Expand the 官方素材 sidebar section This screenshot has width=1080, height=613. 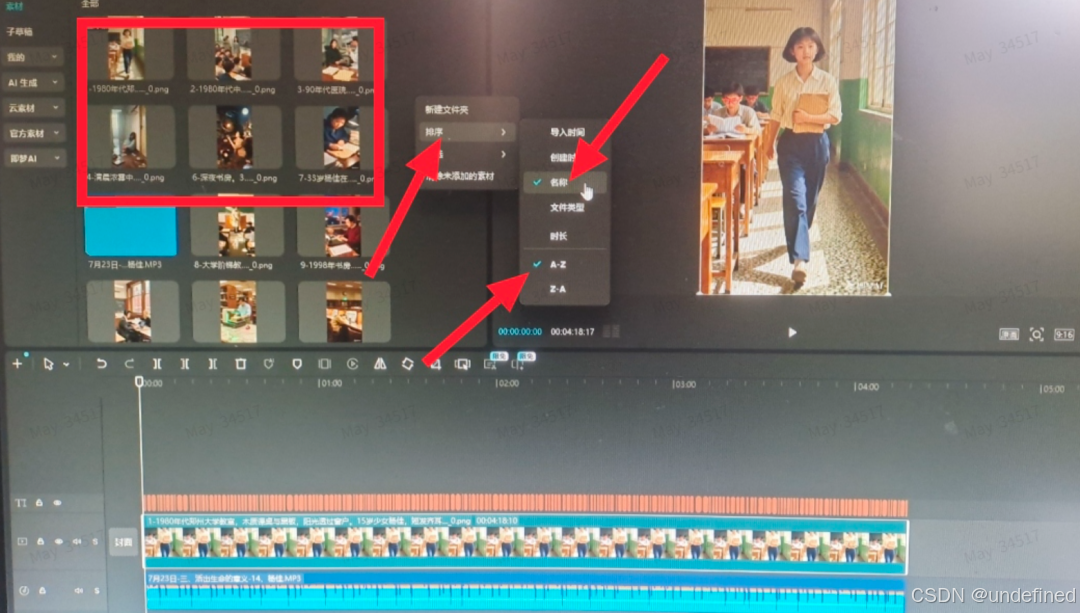34,133
